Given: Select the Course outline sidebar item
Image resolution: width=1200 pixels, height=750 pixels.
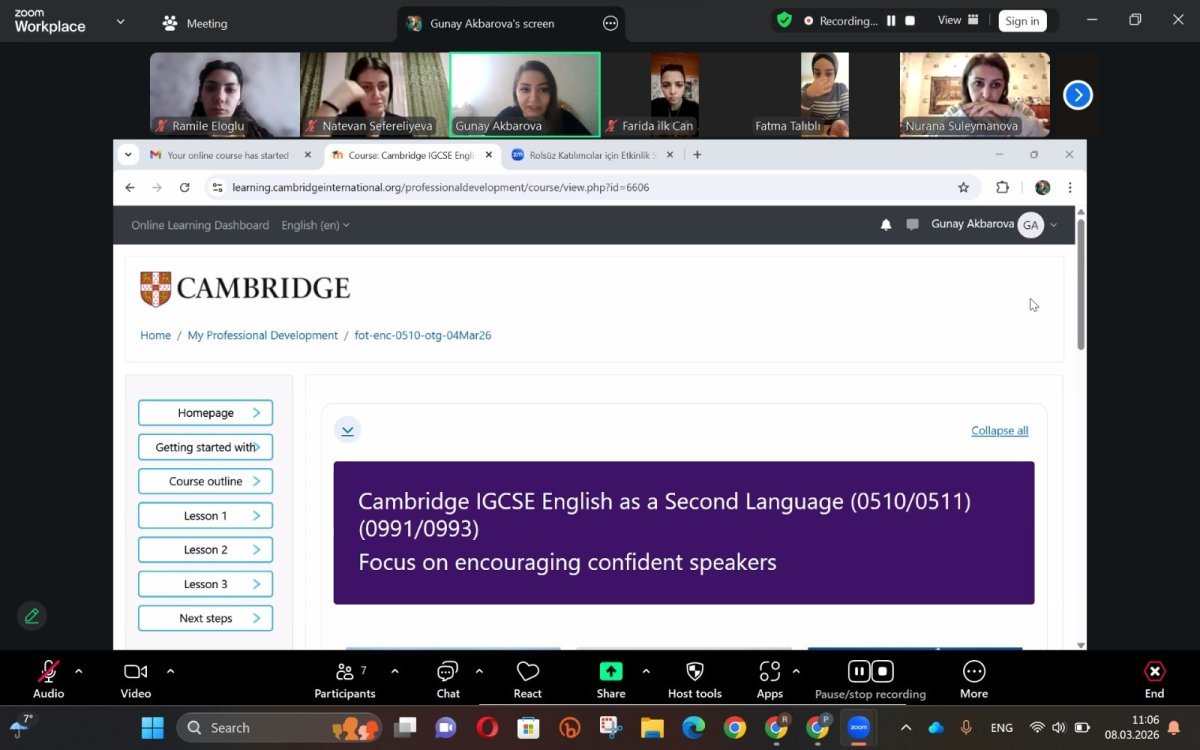Looking at the screenshot, I should [205, 481].
